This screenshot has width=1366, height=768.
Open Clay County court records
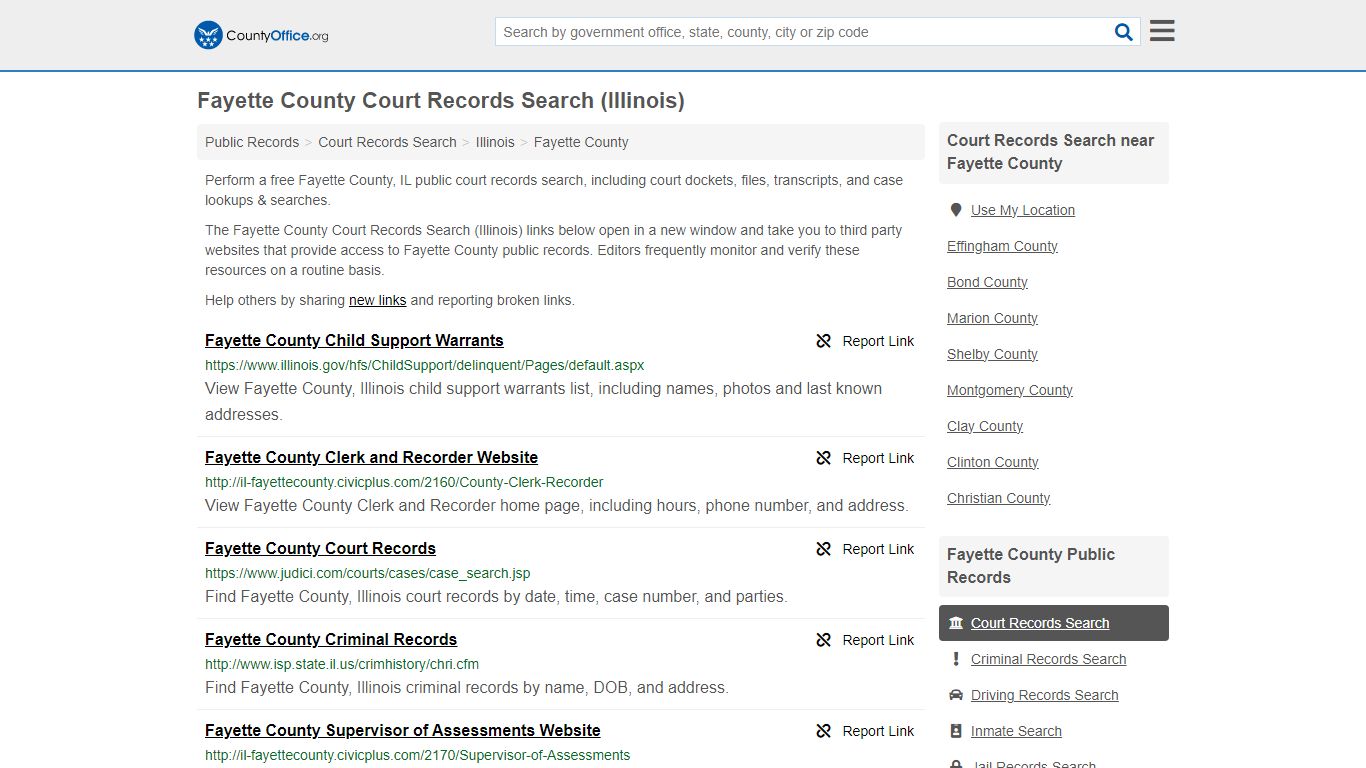[x=985, y=426]
